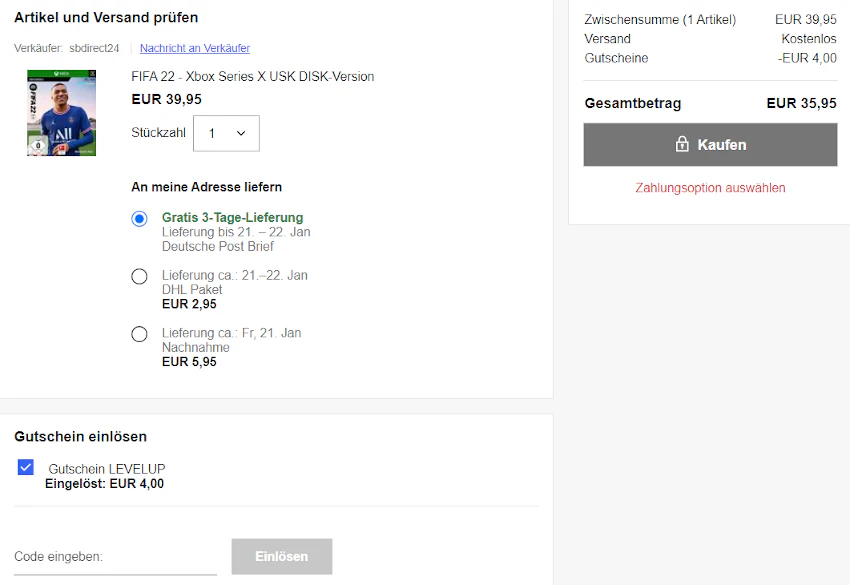The height and width of the screenshot is (585, 850).
Task: Click the Gutschein einlösen heading
Action: click(80, 436)
